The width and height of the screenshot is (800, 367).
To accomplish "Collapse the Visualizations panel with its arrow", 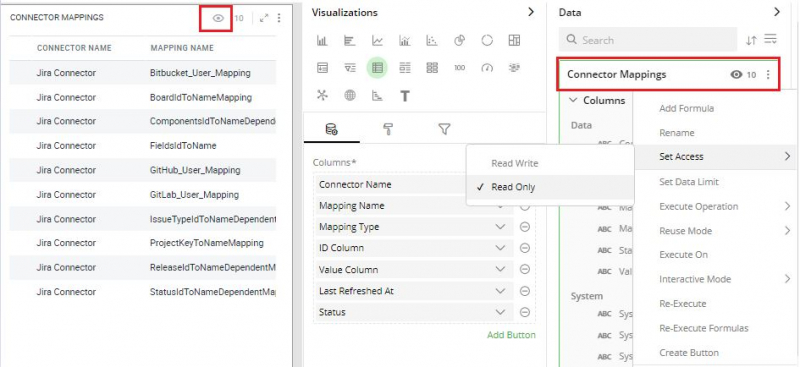I will (531, 12).
